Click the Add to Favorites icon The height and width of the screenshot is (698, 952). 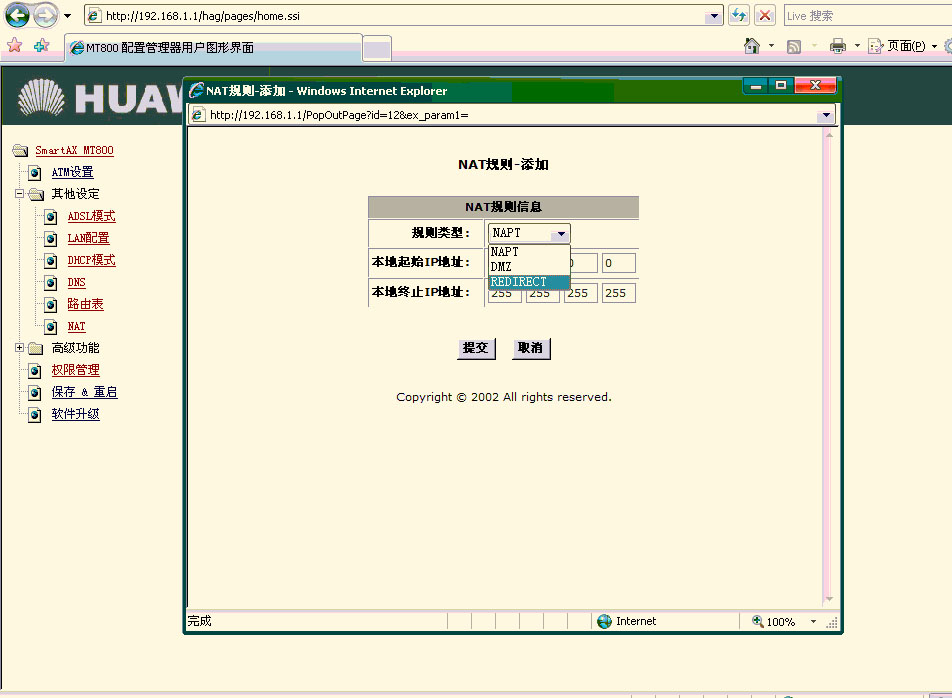tap(41, 46)
